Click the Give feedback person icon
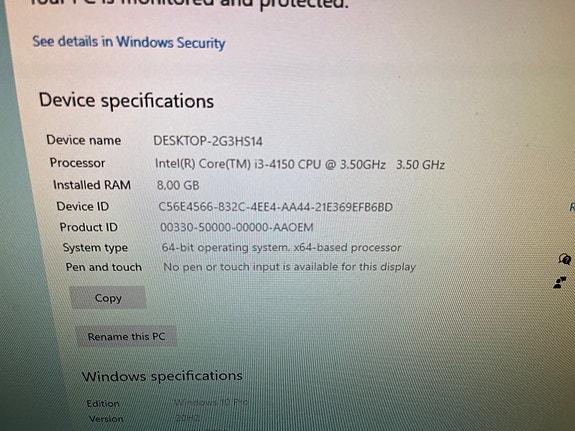This screenshot has width=575, height=431. point(560,282)
